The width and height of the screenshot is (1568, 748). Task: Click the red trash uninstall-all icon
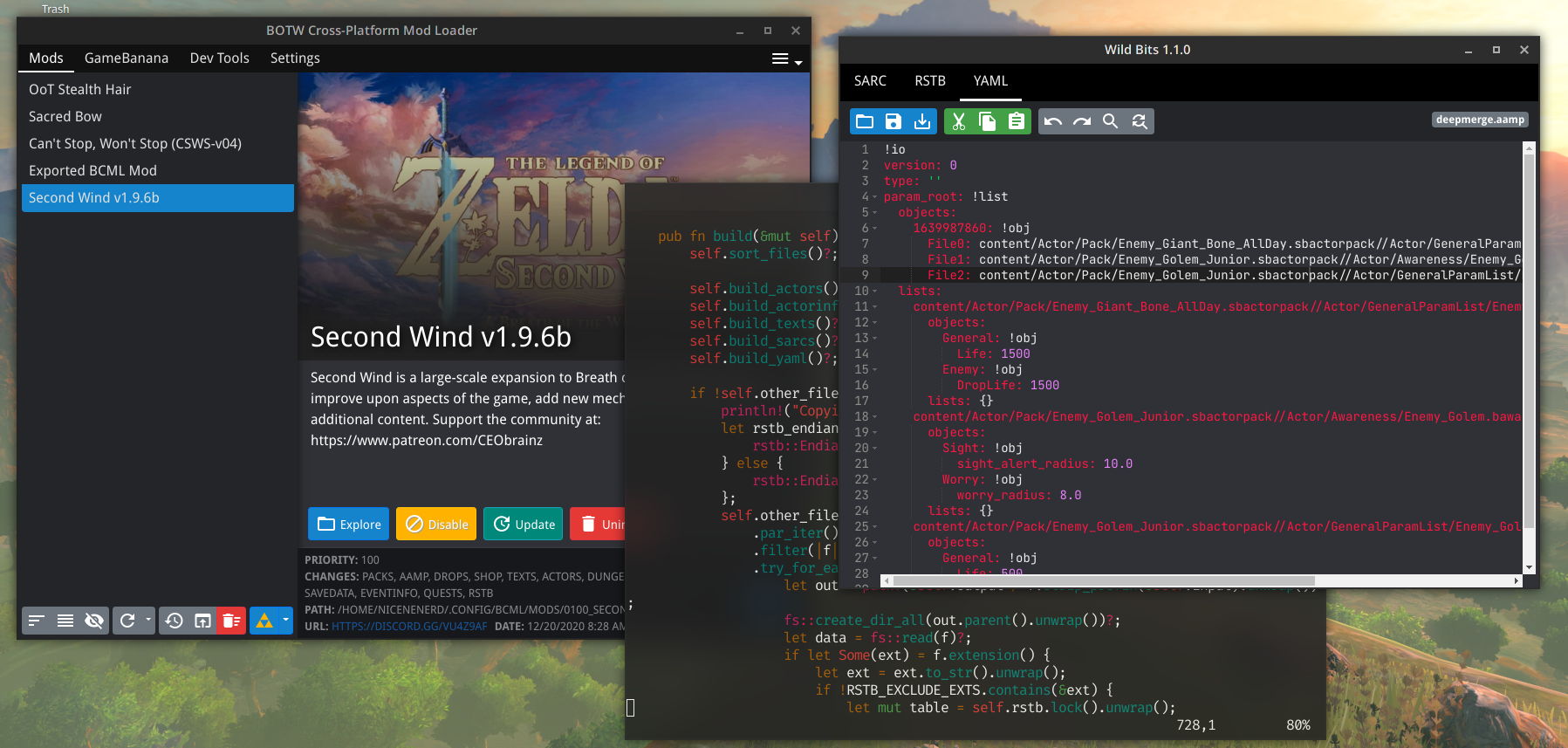click(x=231, y=621)
